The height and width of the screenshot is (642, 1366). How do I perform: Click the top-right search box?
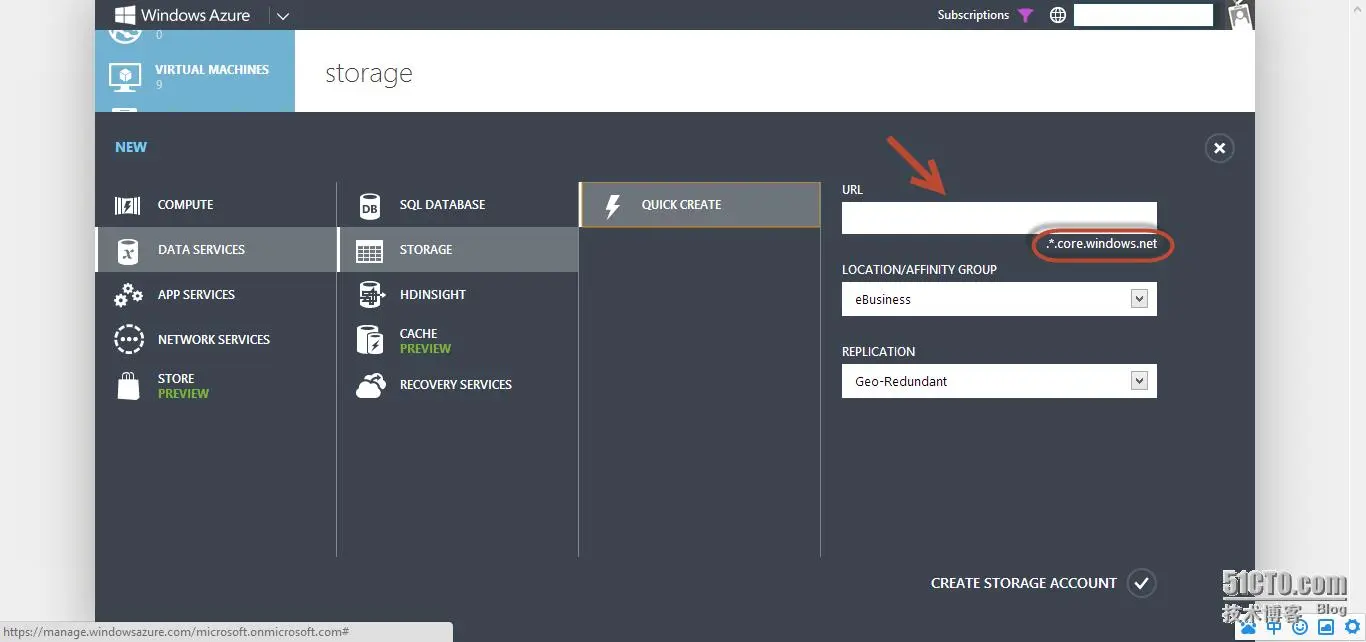point(1143,15)
